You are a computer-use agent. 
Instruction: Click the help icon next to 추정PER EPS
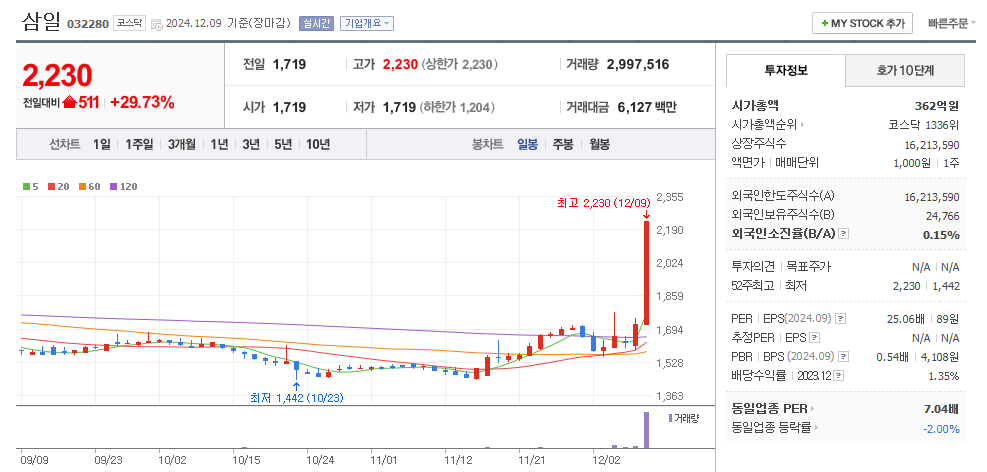(x=815, y=338)
